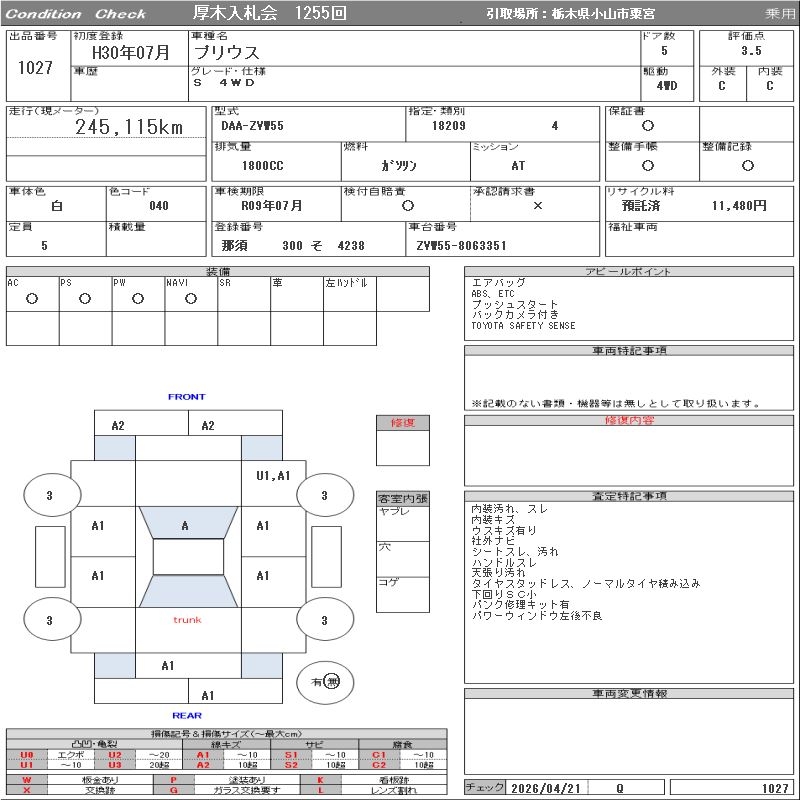The image size is (800, 800).
Task: Click legend code "P" 塗装あり
Action: coord(173,780)
